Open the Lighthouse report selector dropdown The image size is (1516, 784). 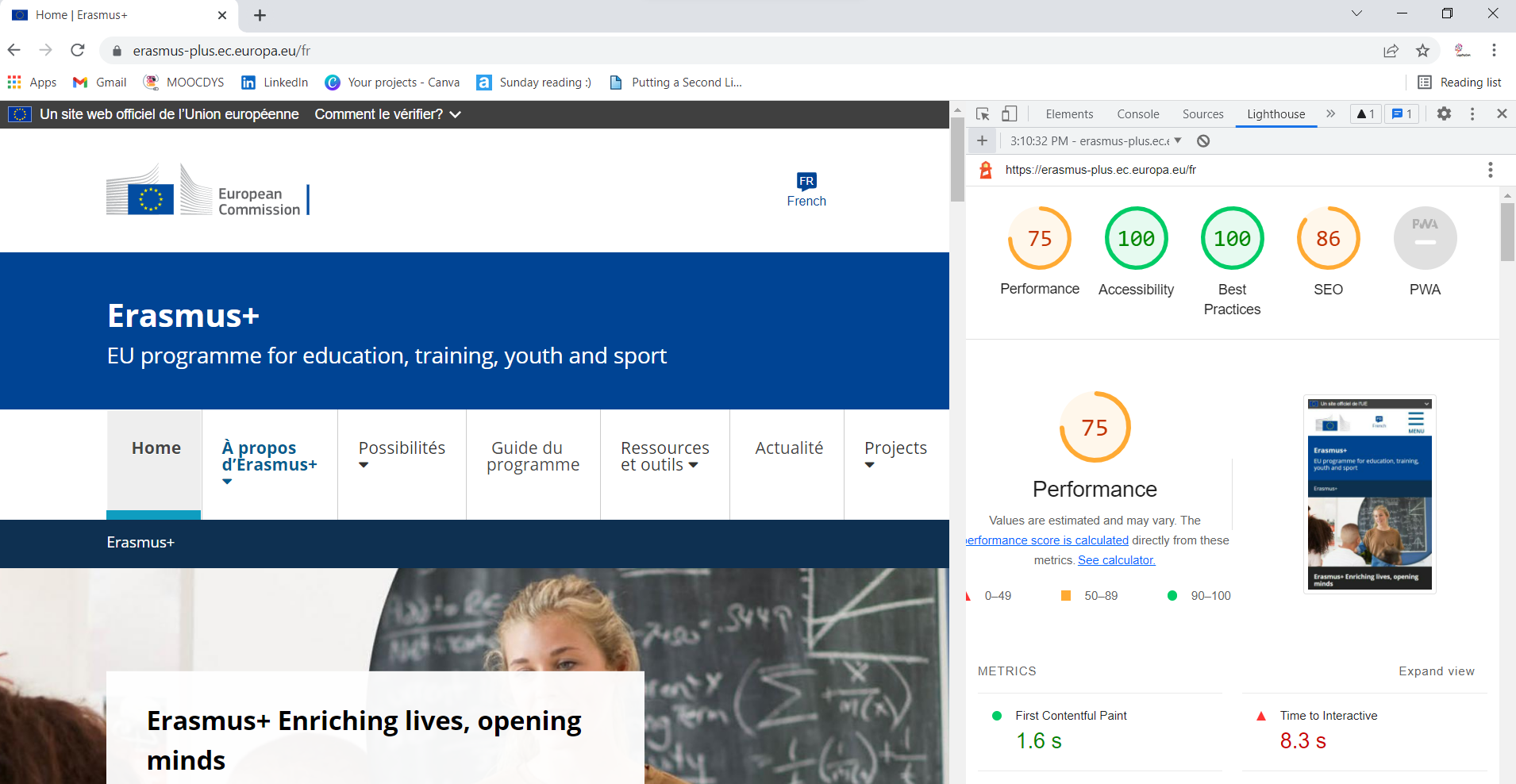point(1095,141)
